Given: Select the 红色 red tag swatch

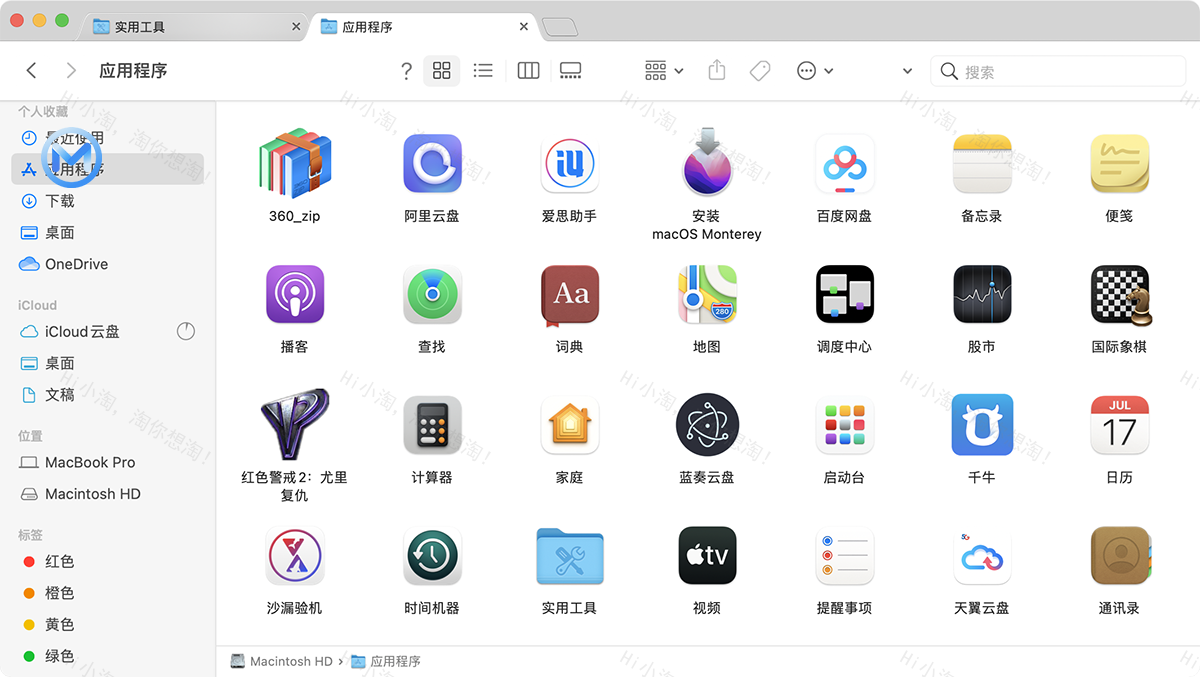Looking at the screenshot, I should [30, 562].
